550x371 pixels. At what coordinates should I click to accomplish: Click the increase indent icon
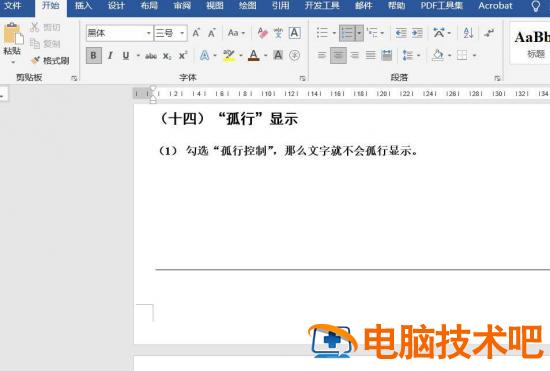tap(417, 33)
